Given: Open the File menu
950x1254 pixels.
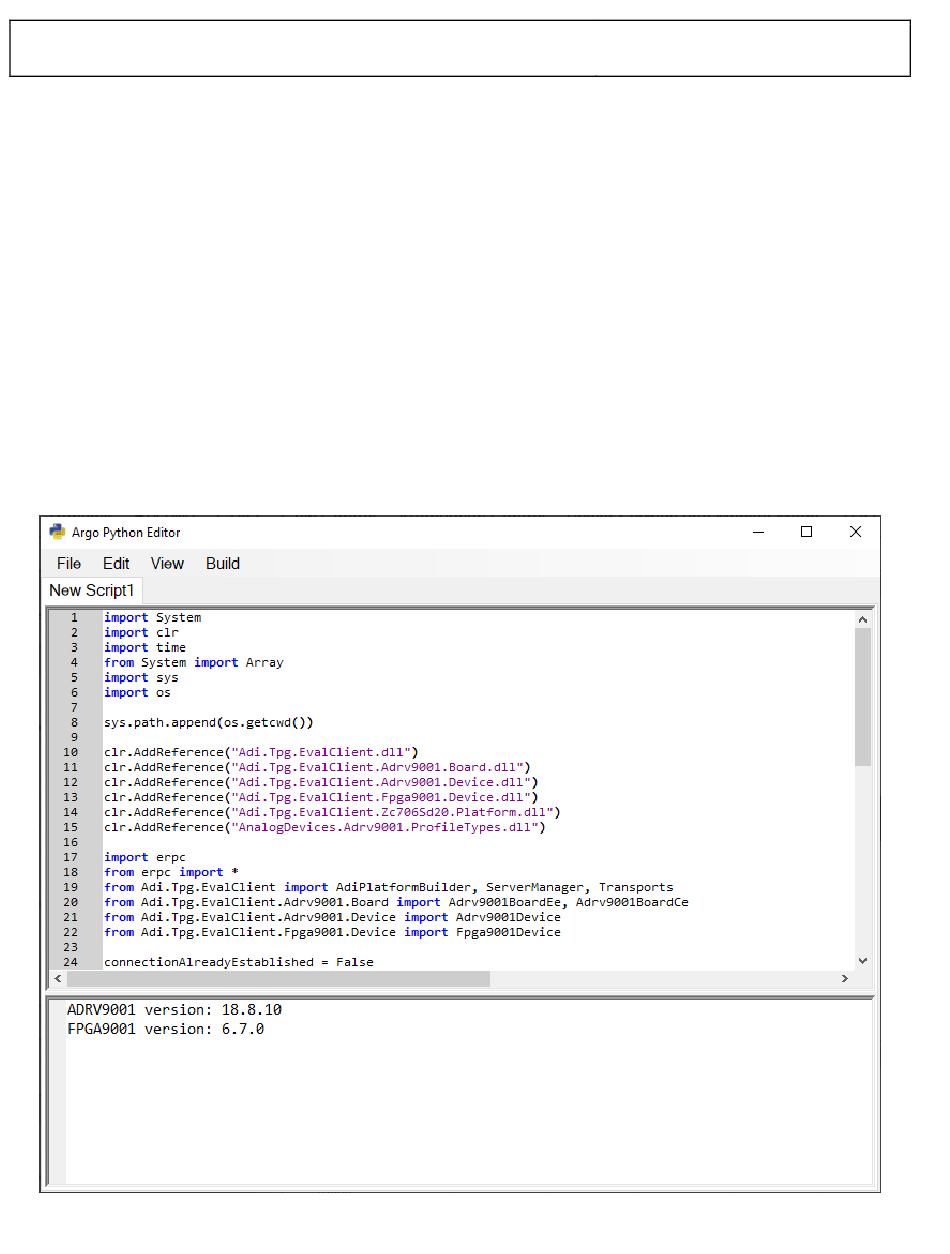Looking at the screenshot, I should [69, 563].
